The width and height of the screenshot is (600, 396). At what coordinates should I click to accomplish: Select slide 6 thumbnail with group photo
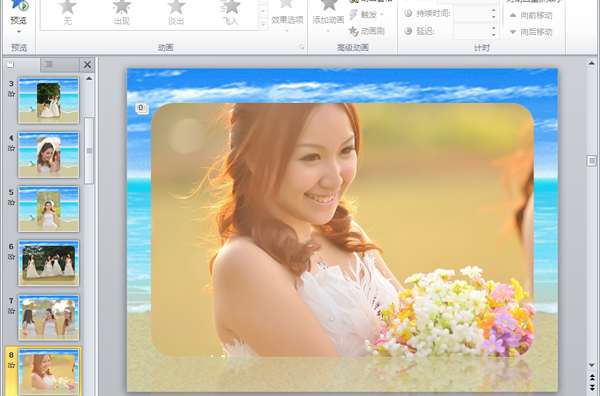point(49,263)
